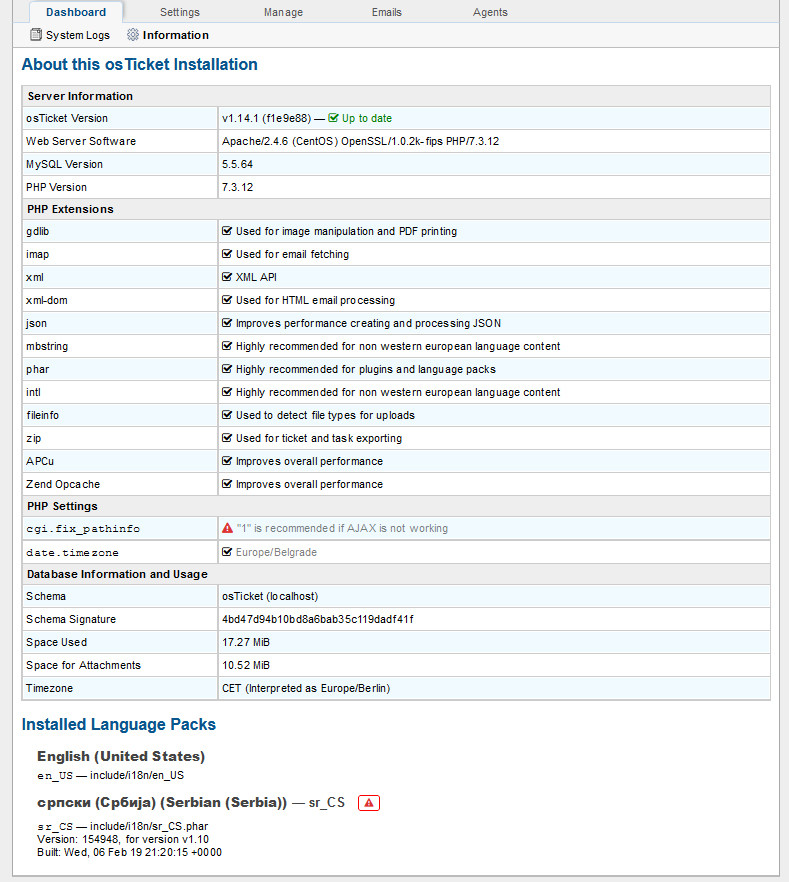Switch to the Settings tab
Screen dimensions: 789x882
[180, 12]
